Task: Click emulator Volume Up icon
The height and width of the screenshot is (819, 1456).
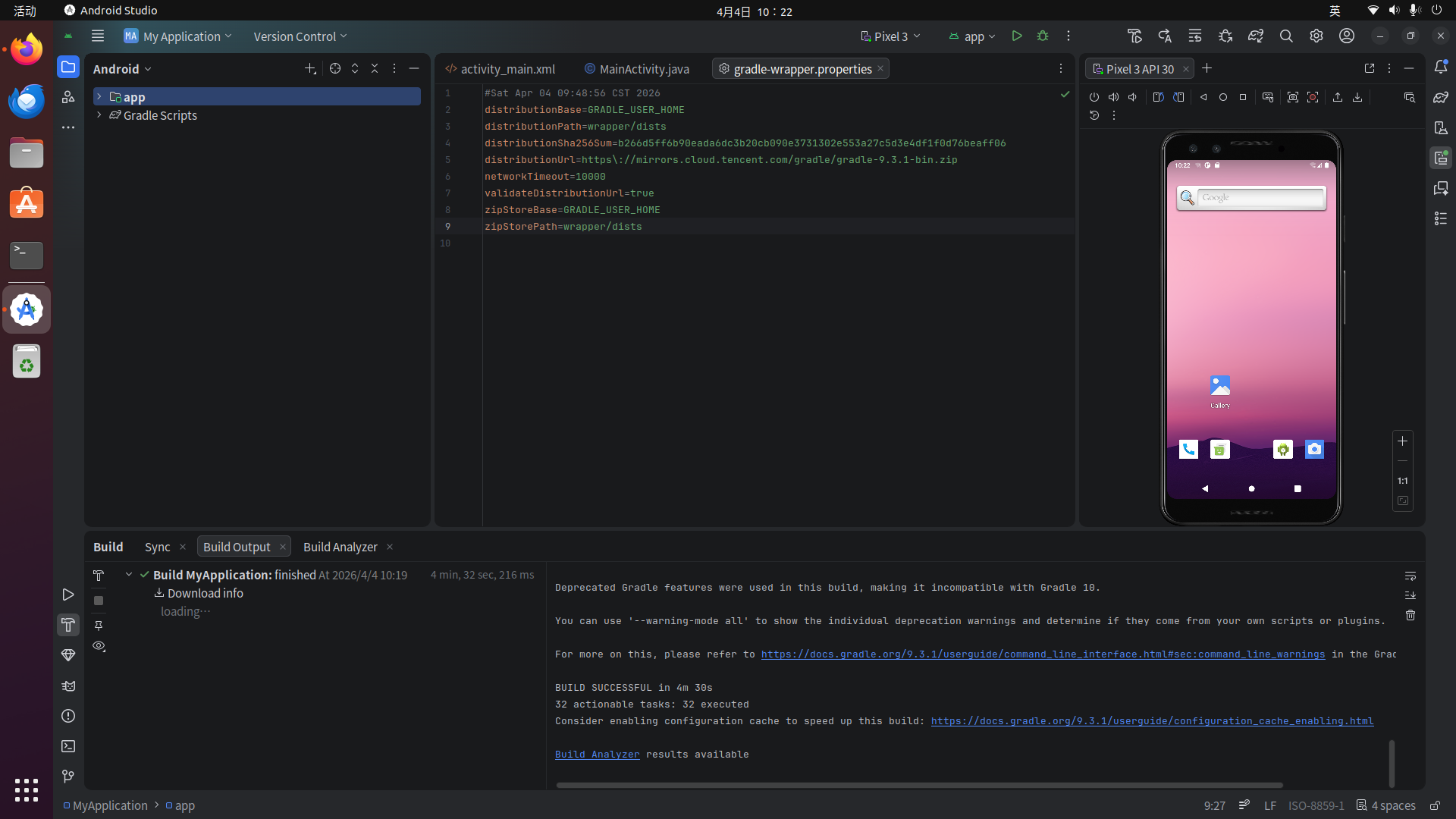Action: pos(1113,97)
